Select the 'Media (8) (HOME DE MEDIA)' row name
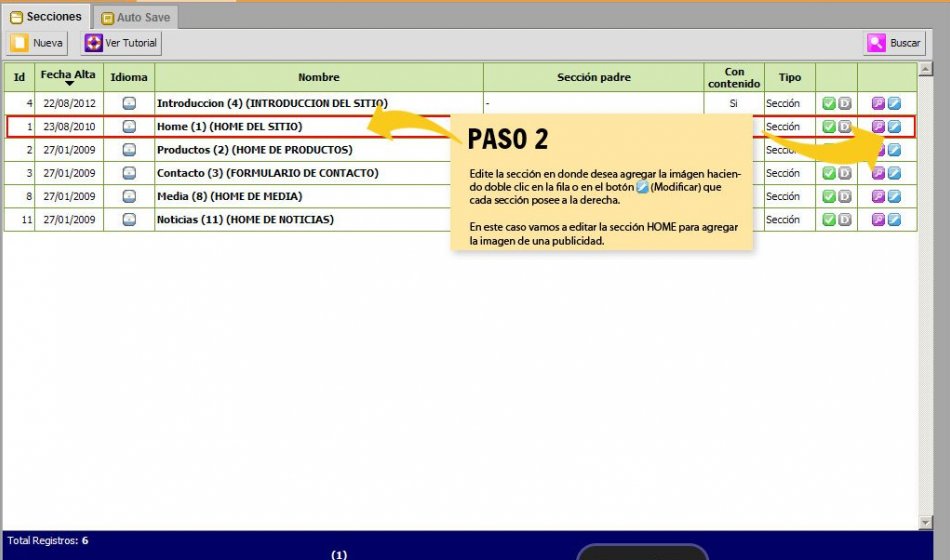950x560 pixels. tap(230, 196)
